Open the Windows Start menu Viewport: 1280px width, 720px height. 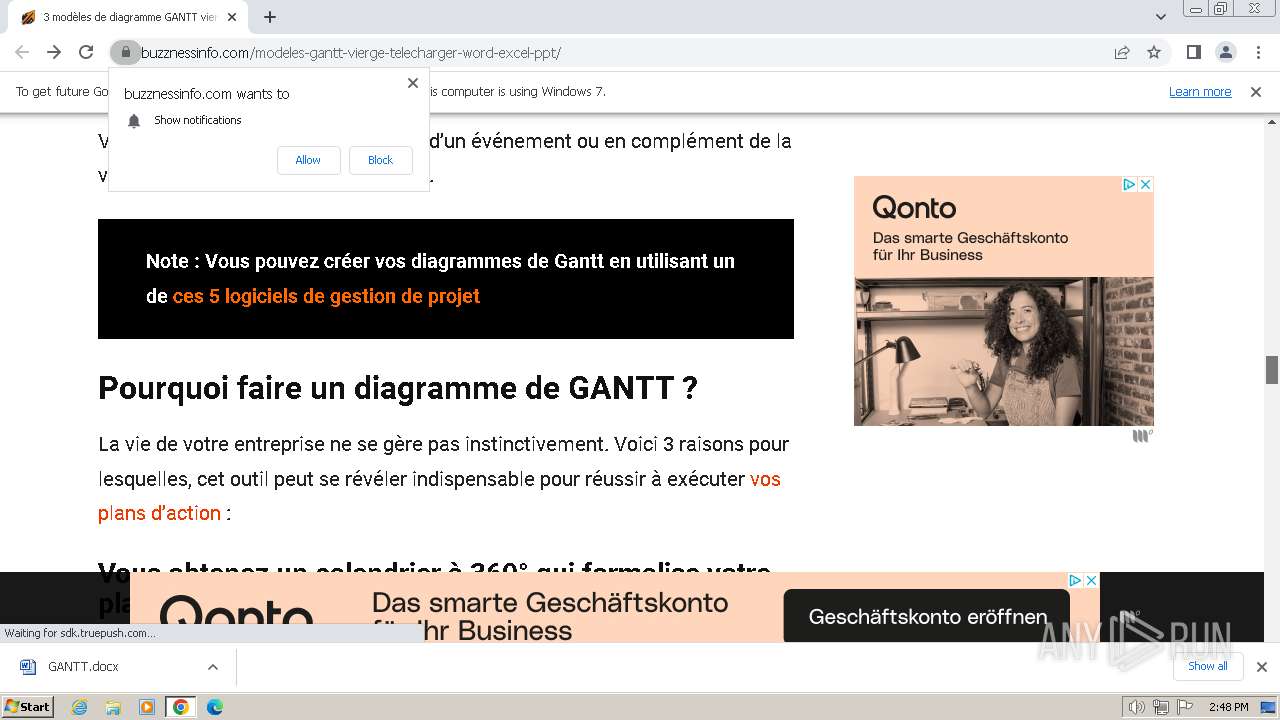pos(27,706)
